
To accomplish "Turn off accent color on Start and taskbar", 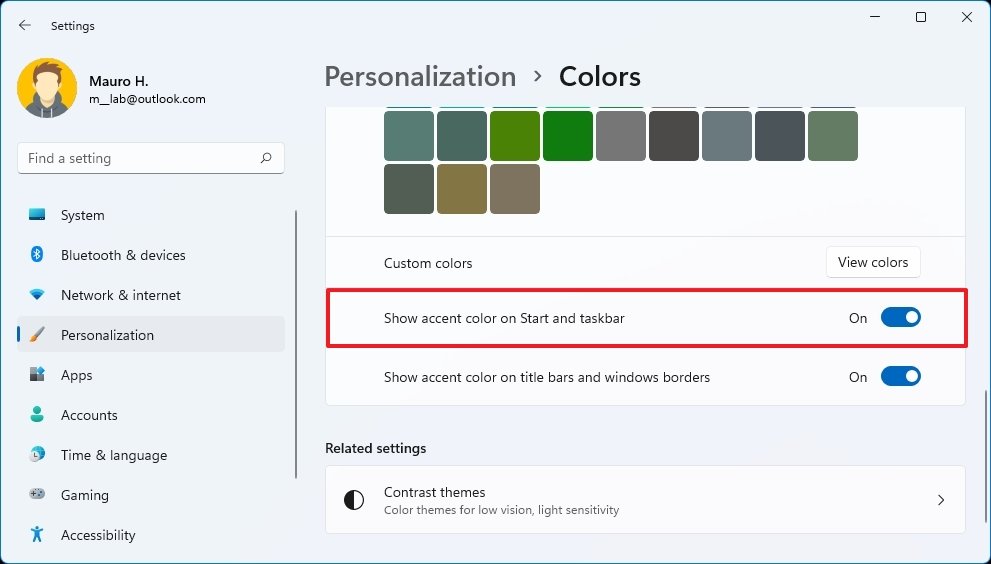I will pyautogui.click(x=901, y=317).
